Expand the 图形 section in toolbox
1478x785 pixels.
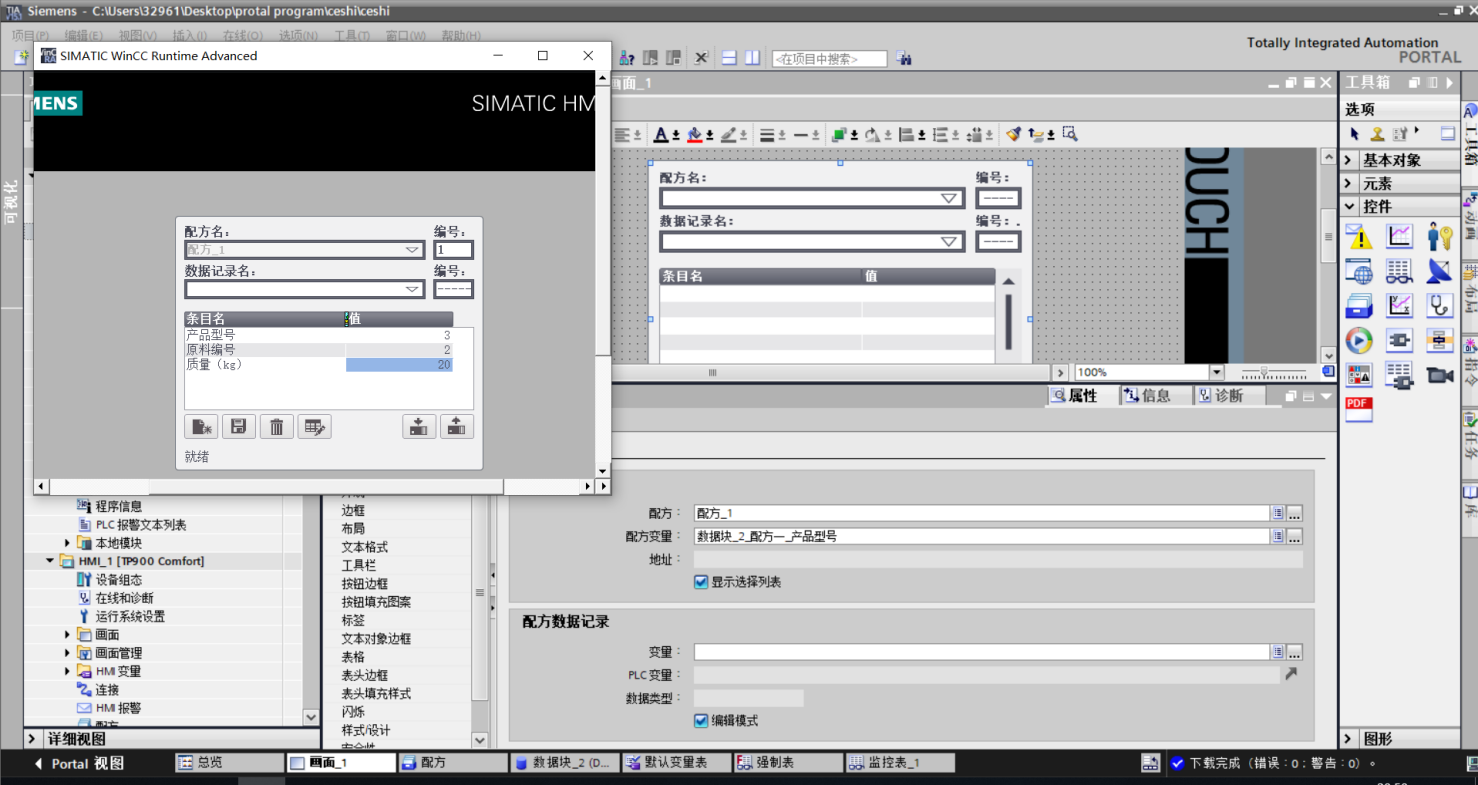tap(1349, 739)
